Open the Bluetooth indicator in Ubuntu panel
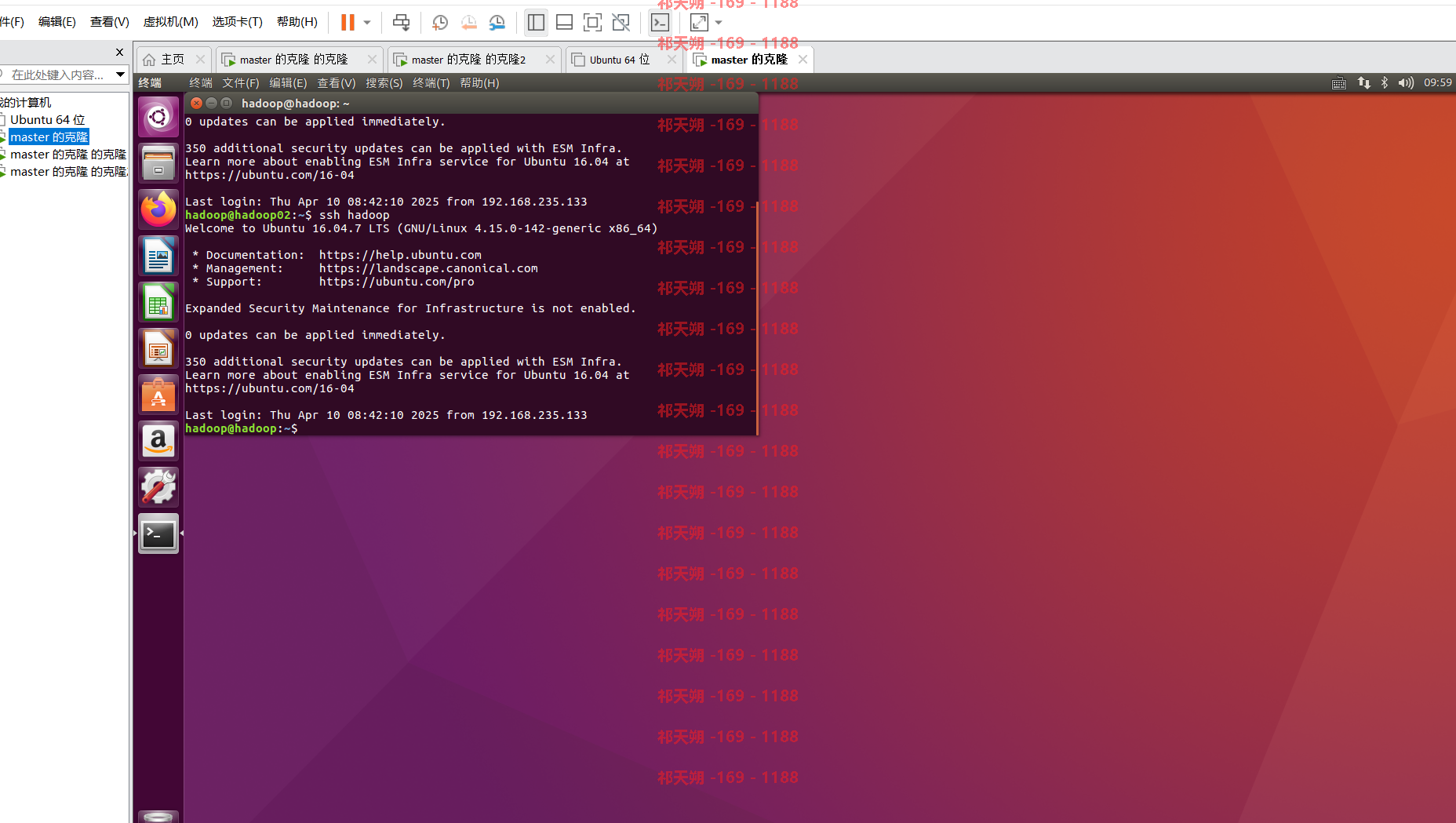The image size is (1456, 823). click(1385, 82)
